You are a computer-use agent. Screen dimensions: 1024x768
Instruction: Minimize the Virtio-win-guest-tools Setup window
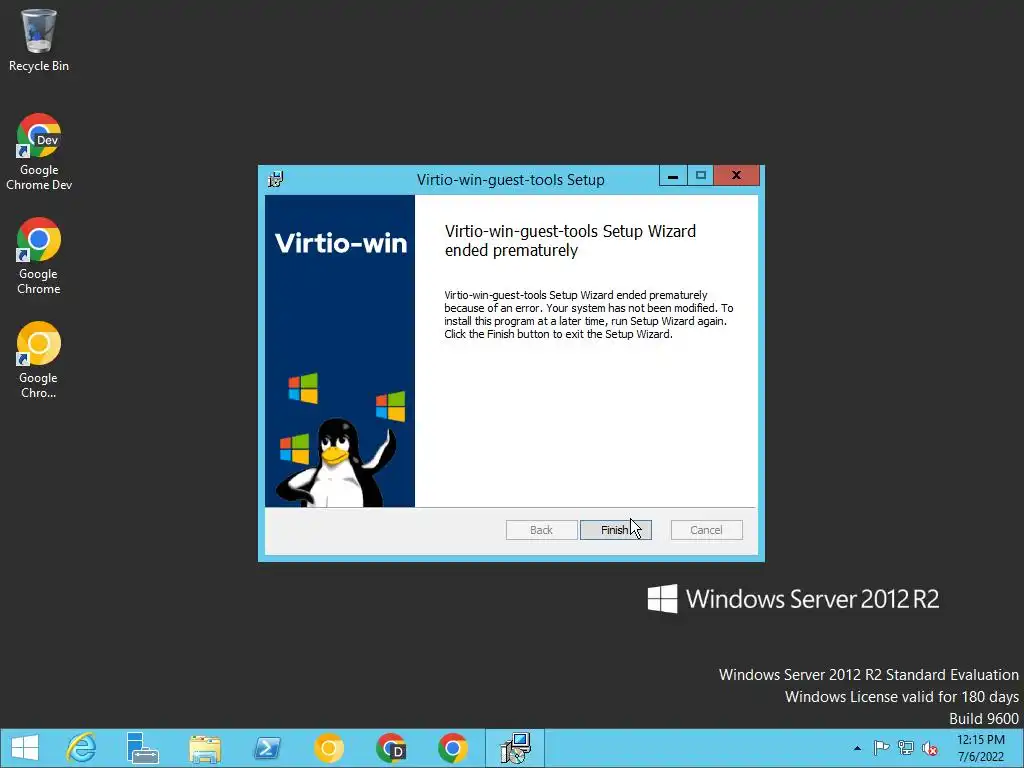673,176
